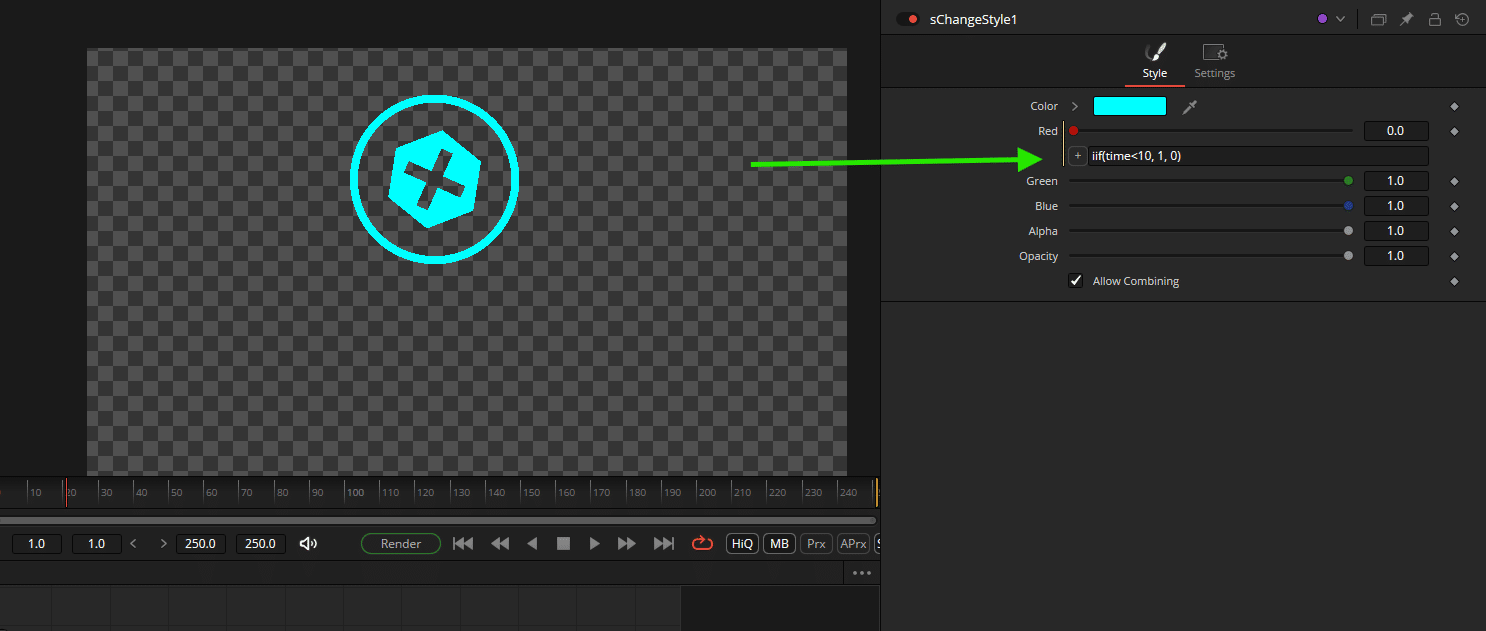1486x631 pixels.
Task: Add a keyframe on the Green channel diamond
Action: click(x=1454, y=180)
